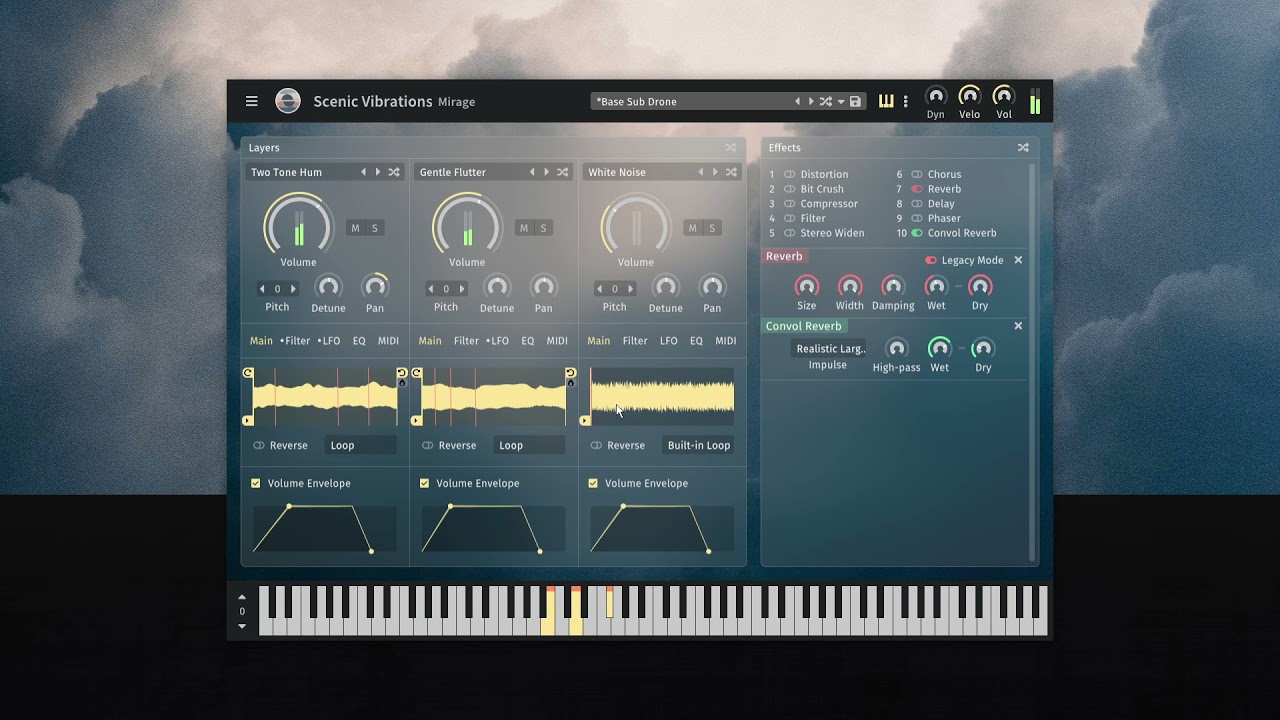Image resolution: width=1280 pixels, height=720 pixels.
Task: Randomize preset with shuffle icon in preset bar
Action: pyautogui.click(x=826, y=101)
